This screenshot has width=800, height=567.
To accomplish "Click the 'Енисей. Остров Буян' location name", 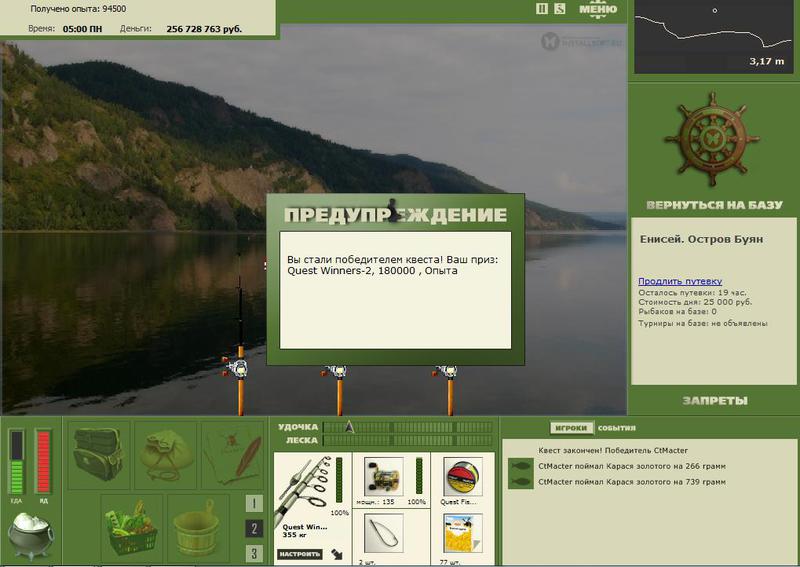I will pyautogui.click(x=702, y=239).
